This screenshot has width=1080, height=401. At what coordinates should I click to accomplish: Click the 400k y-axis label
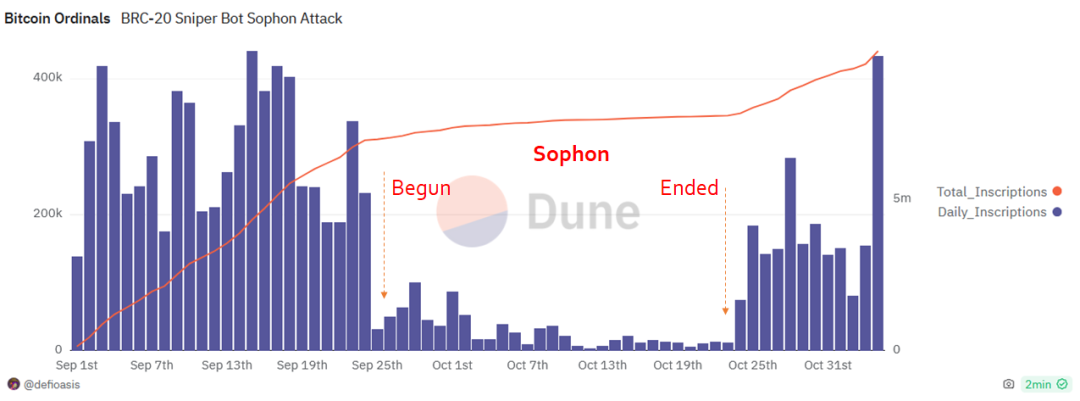pyautogui.click(x=47, y=78)
